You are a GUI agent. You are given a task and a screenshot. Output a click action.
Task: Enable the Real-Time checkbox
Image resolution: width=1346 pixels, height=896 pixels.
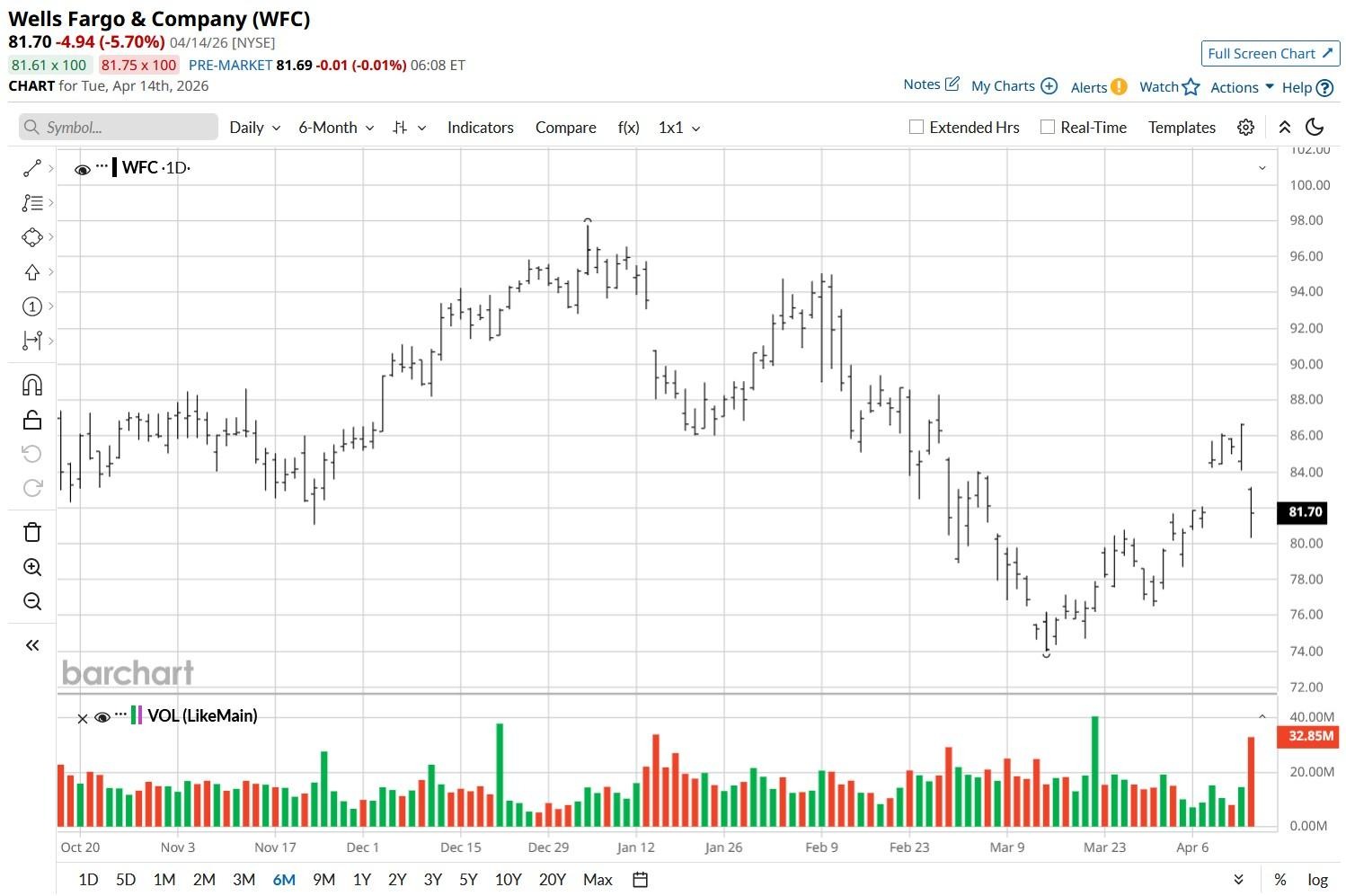pyautogui.click(x=1048, y=127)
